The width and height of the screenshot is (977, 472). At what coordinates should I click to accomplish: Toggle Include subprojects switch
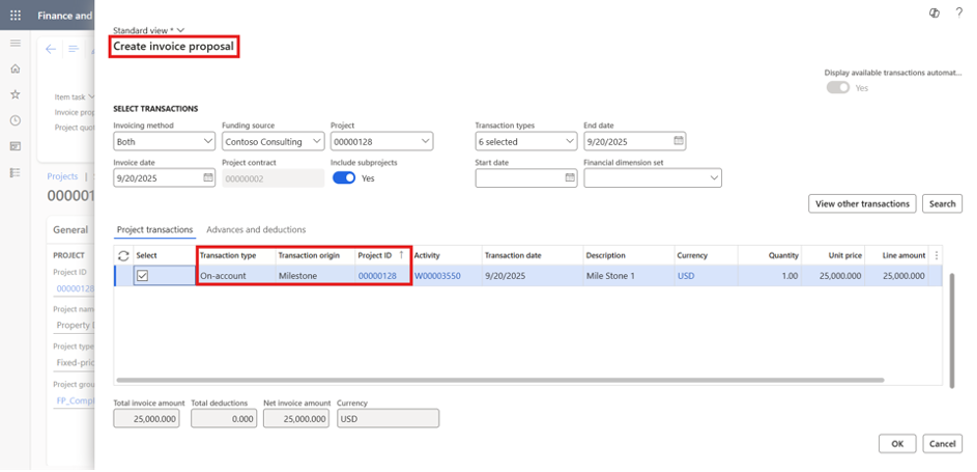pyautogui.click(x=344, y=178)
